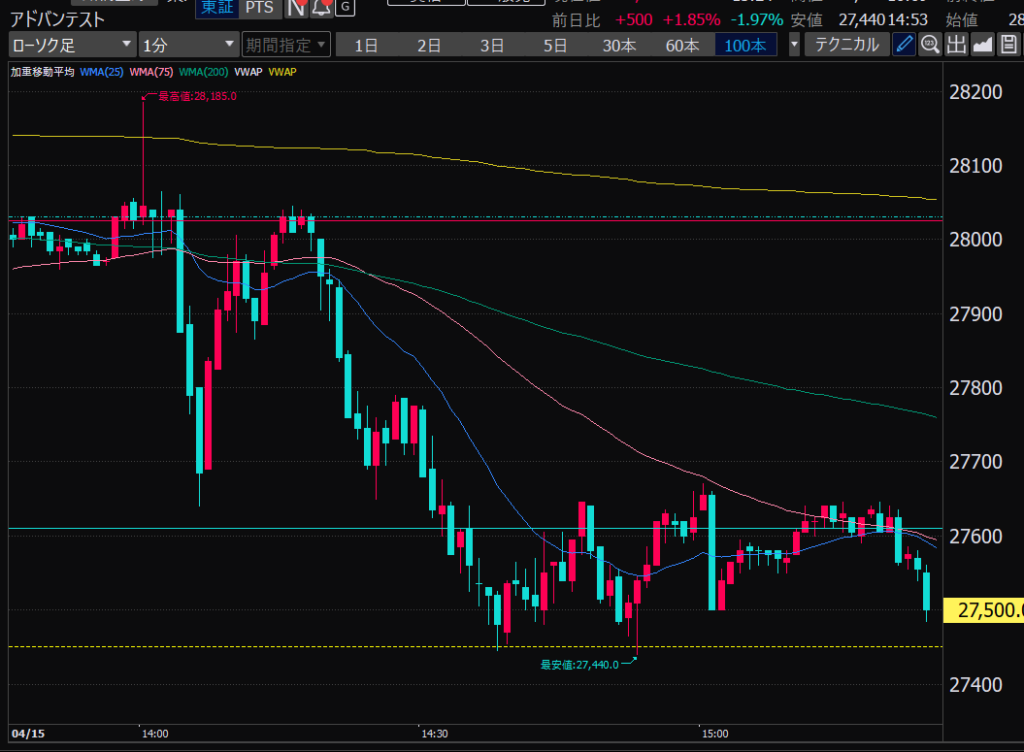
Task: Open the テクニカル settings button
Action: (847, 44)
